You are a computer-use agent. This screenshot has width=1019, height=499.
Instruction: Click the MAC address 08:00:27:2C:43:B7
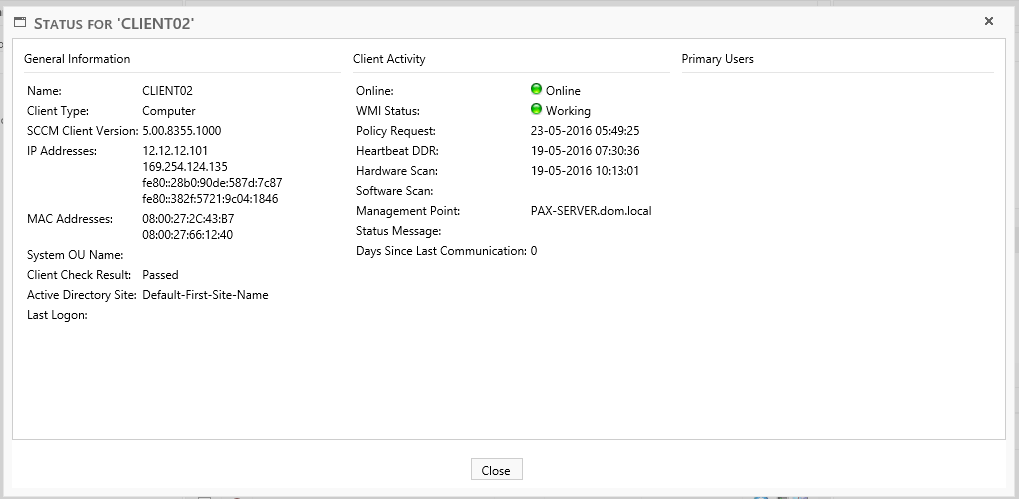pyautogui.click(x=188, y=219)
